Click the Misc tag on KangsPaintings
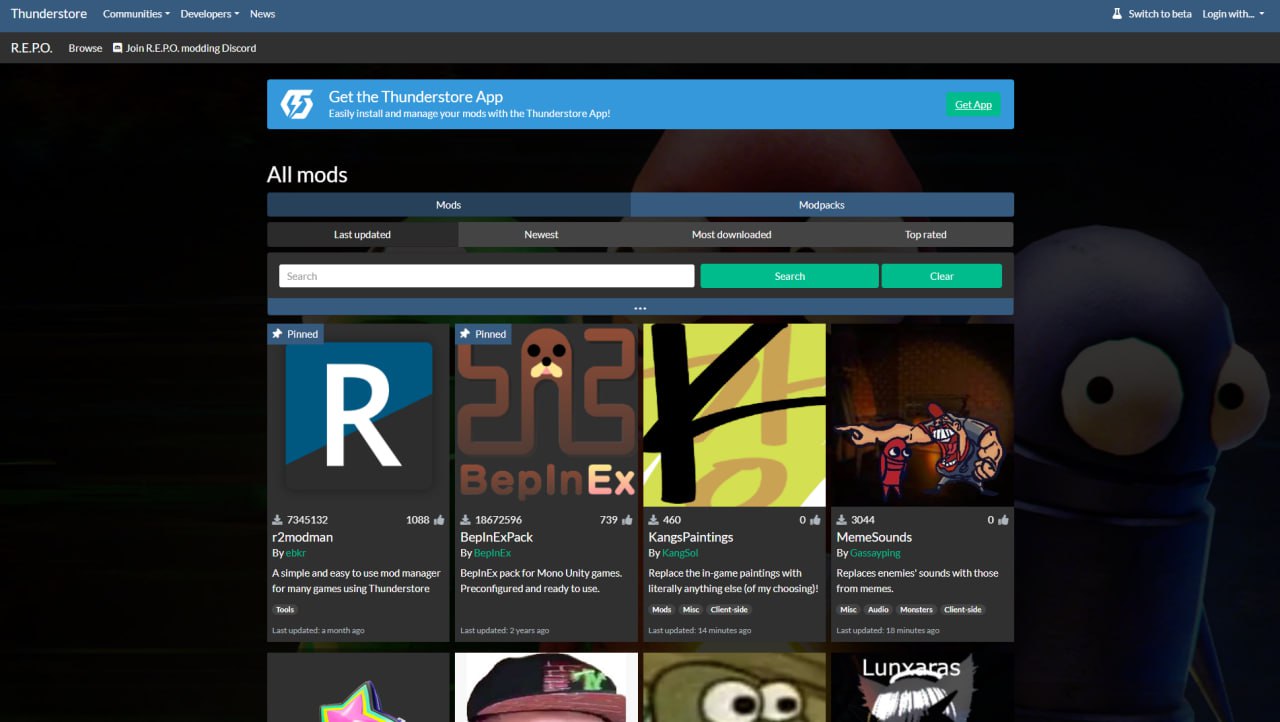 691,609
